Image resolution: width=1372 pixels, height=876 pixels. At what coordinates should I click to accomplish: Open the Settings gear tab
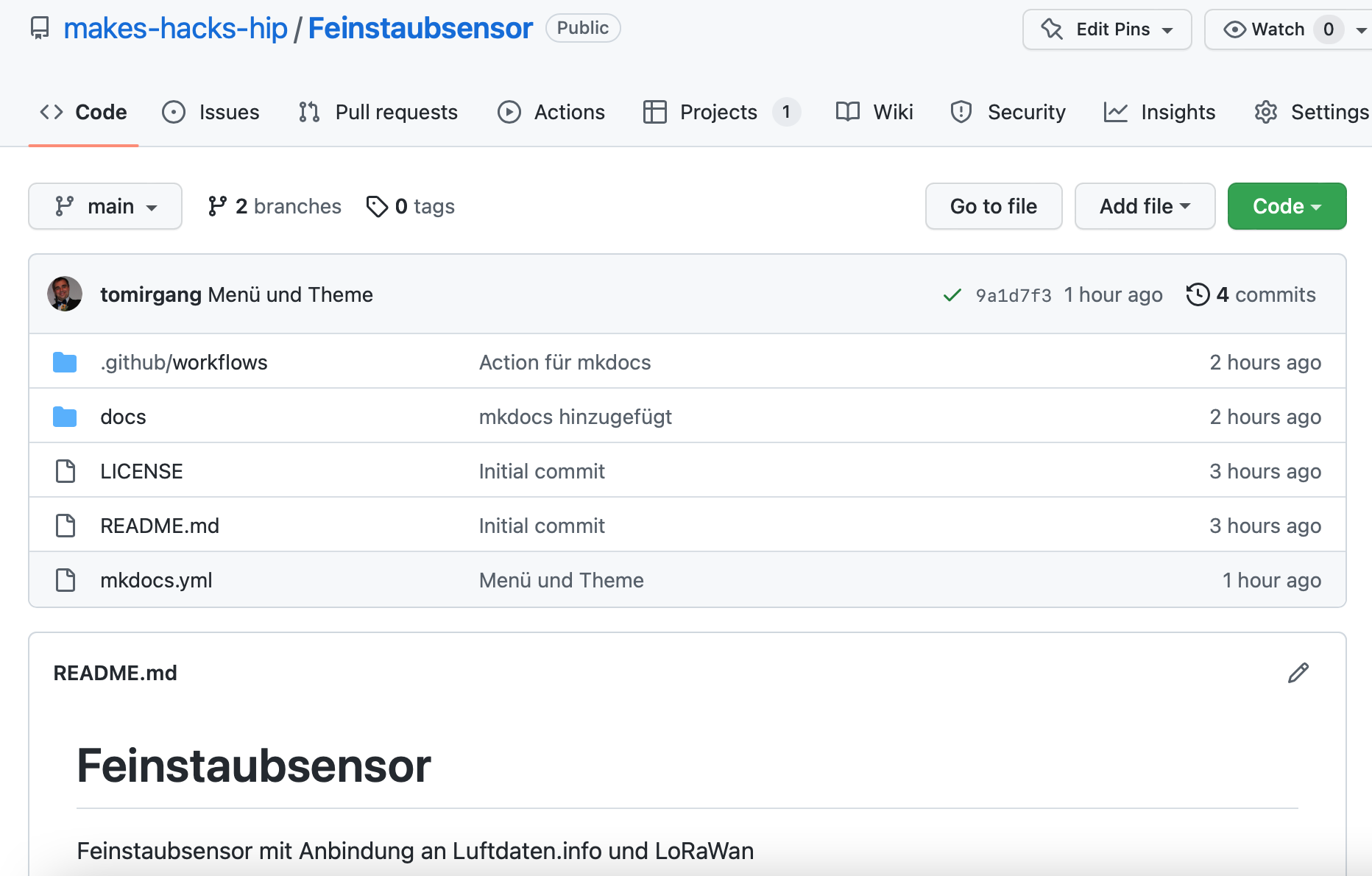(x=1312, y=112)
